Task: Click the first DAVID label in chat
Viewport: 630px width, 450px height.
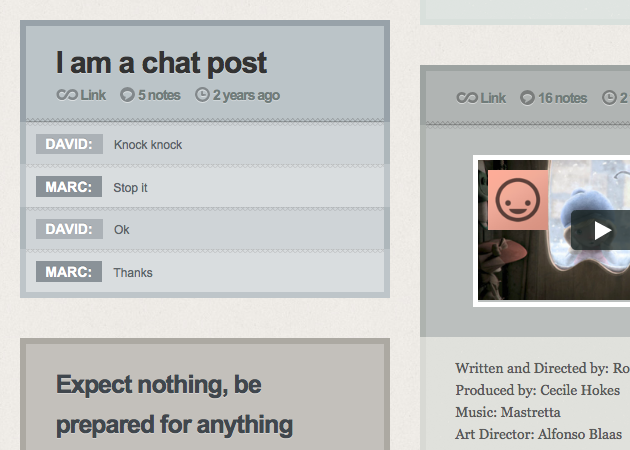Action: pyautogui.click(x=69, y=144)
